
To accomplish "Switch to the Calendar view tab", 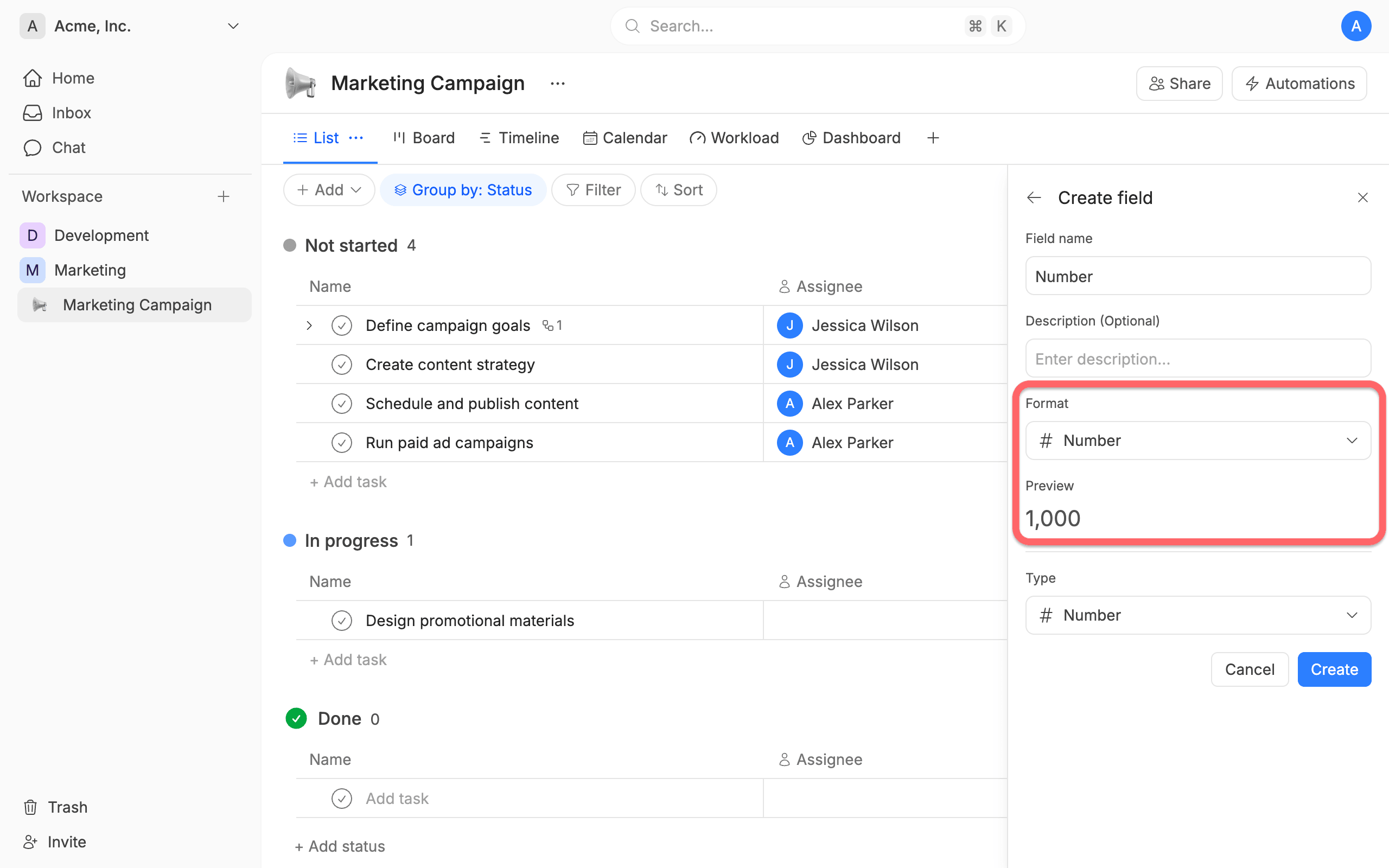I will point(625,138).
